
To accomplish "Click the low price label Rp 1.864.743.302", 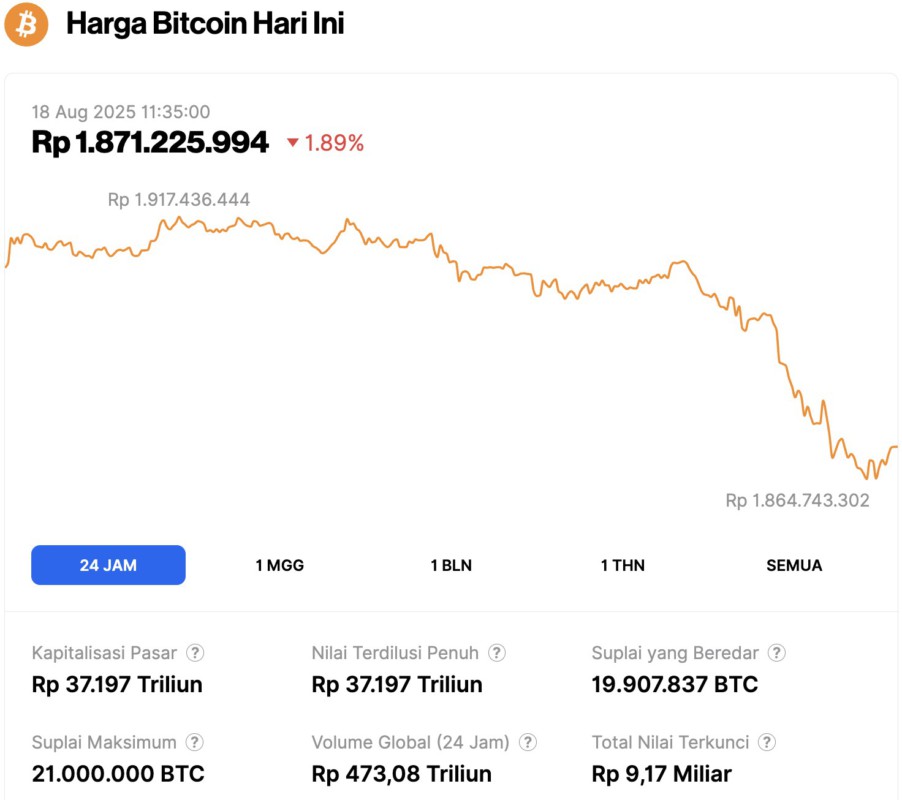I will [795, 499].
